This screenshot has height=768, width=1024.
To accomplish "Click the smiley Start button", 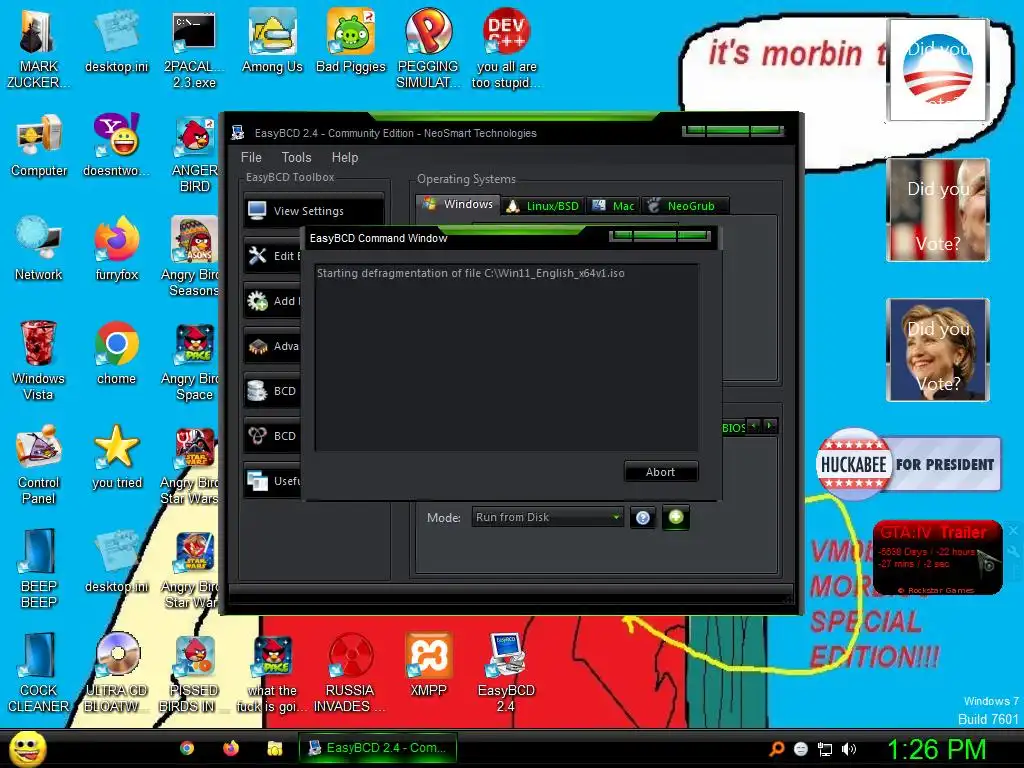I will point(27,748).
